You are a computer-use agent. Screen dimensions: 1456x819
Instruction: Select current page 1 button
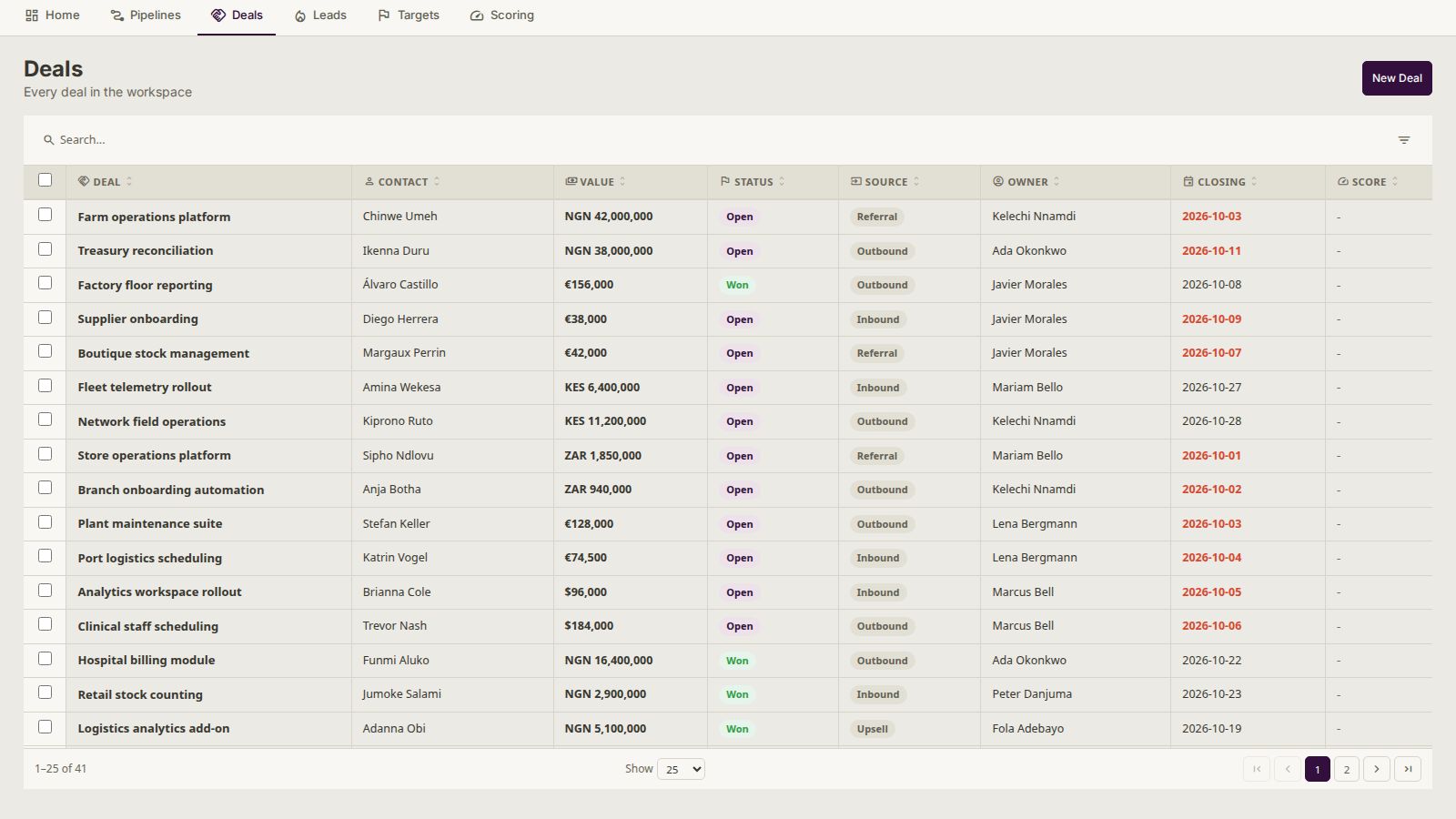(x=1317, y=769)
